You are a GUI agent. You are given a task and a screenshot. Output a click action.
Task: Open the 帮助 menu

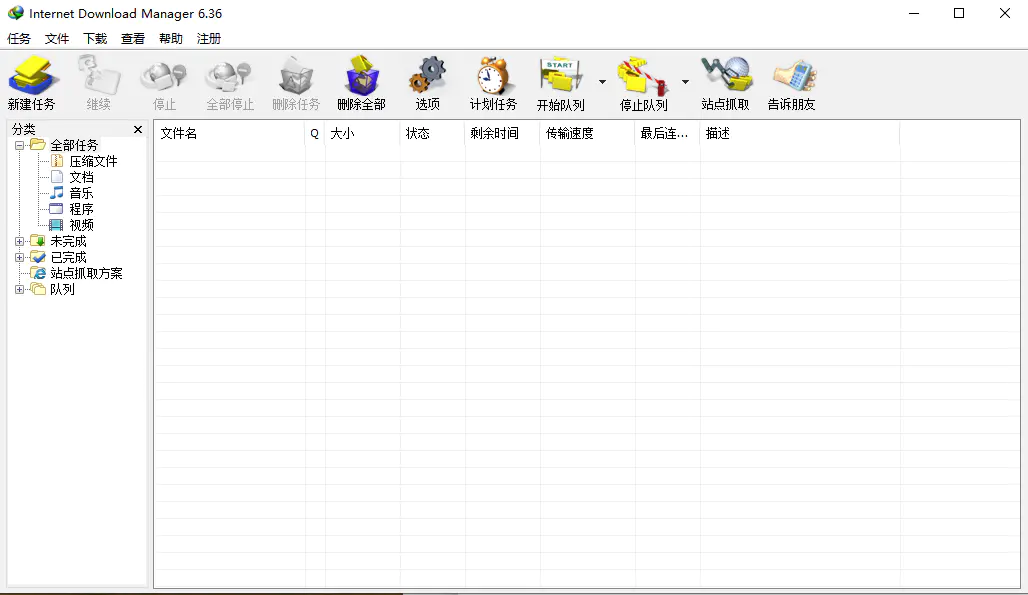pyautogui.click(x=171, y=39)
